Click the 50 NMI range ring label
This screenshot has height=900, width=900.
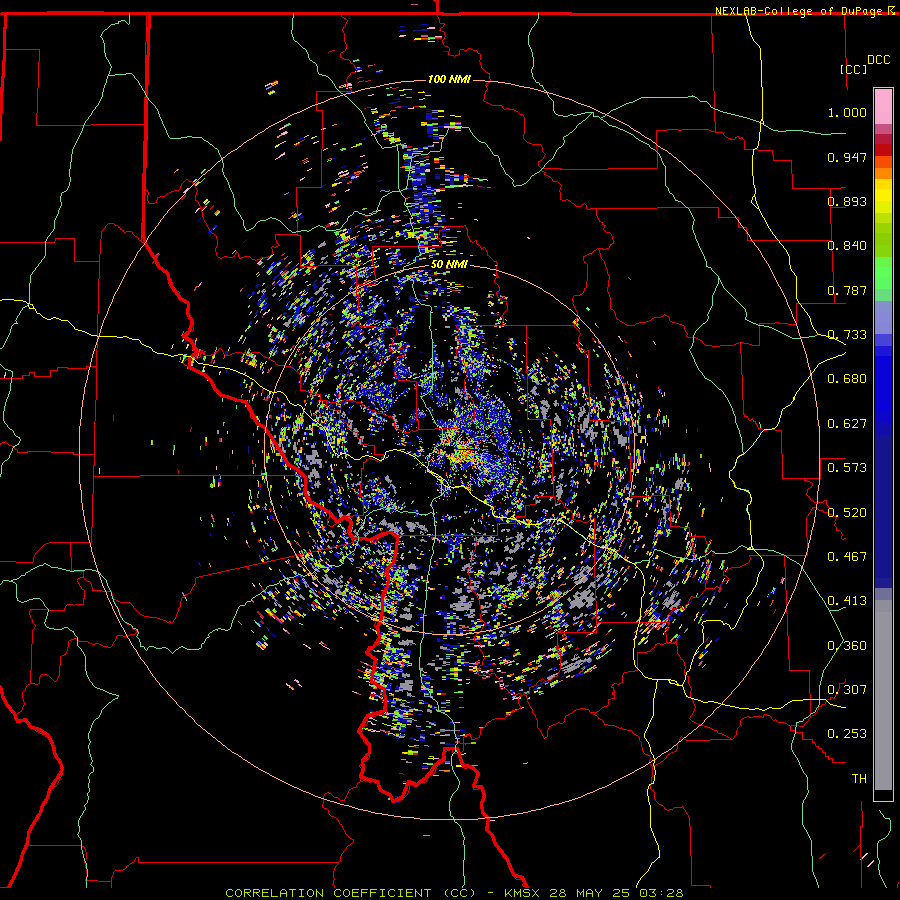(x=449, y=265)
